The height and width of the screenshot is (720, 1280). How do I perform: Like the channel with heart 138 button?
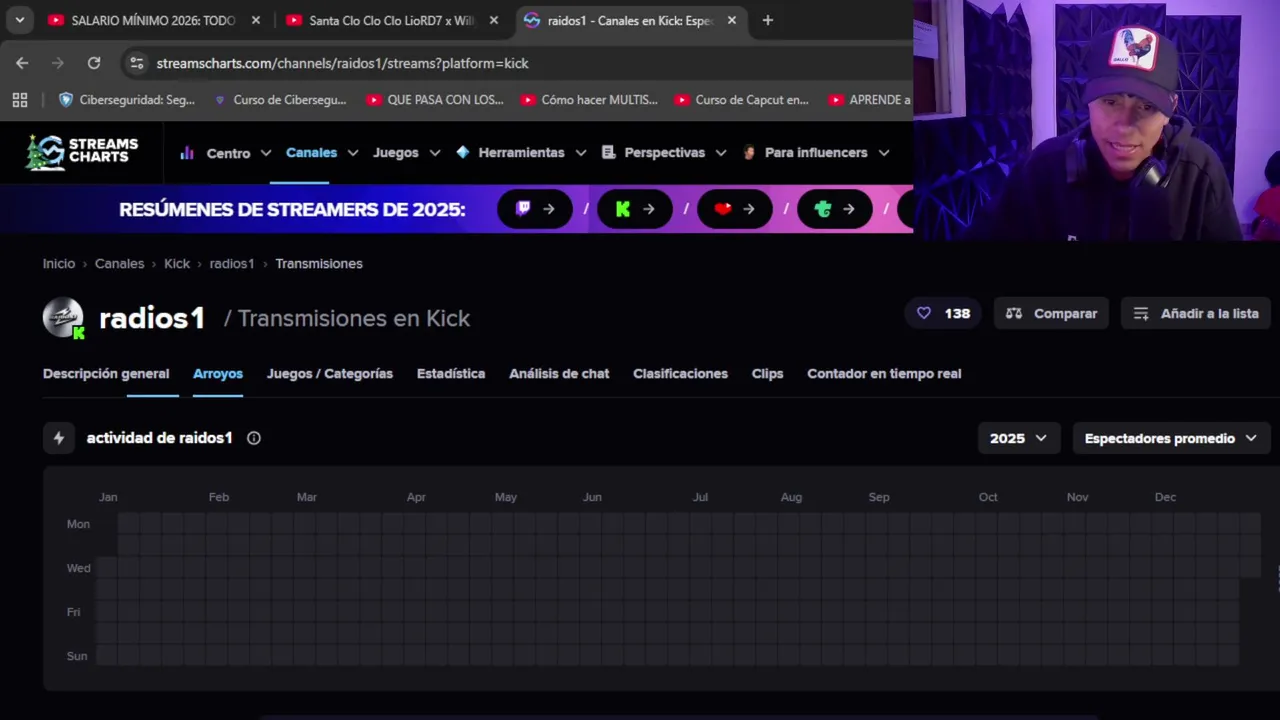943,314
